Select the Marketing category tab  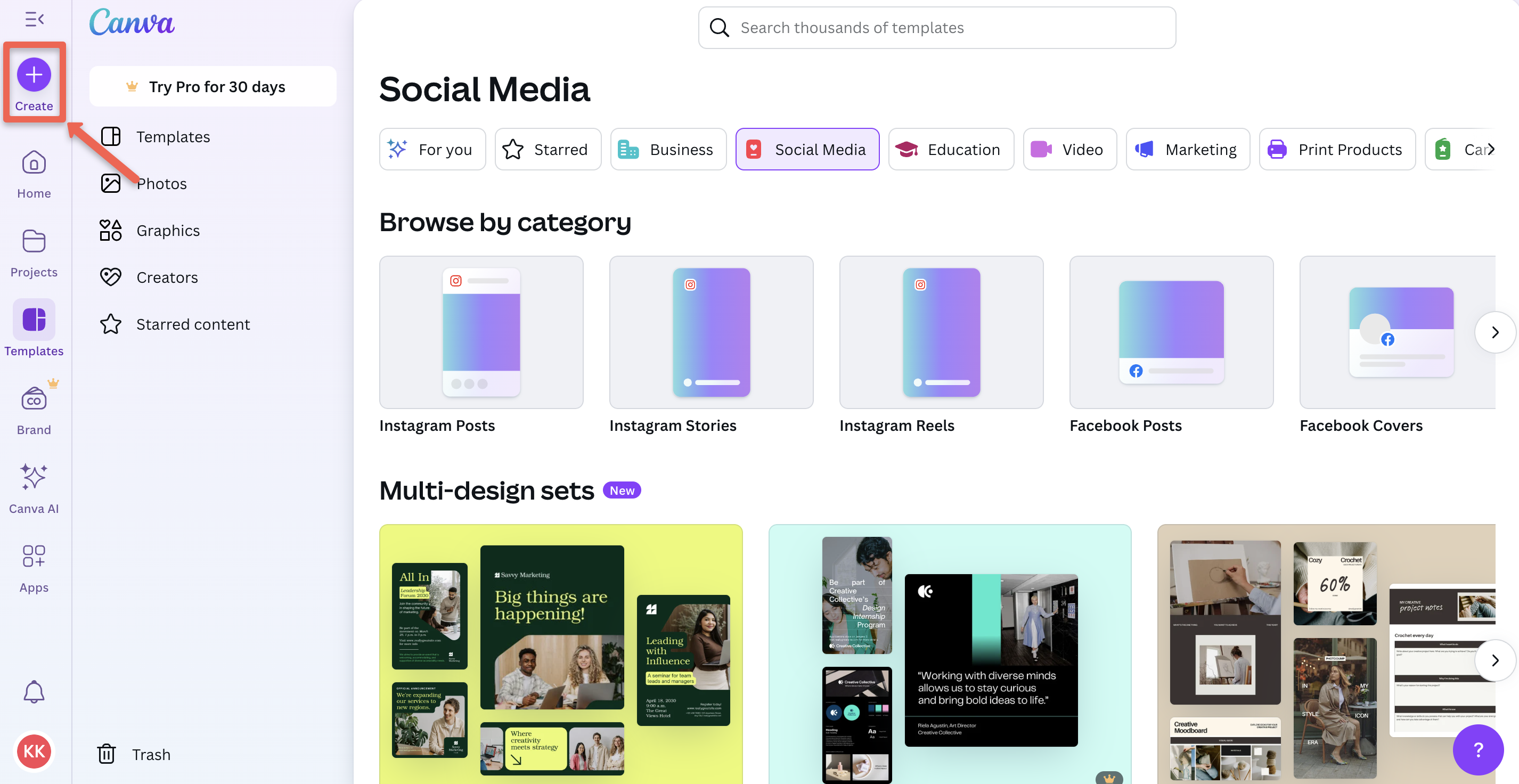point(1188,149)
